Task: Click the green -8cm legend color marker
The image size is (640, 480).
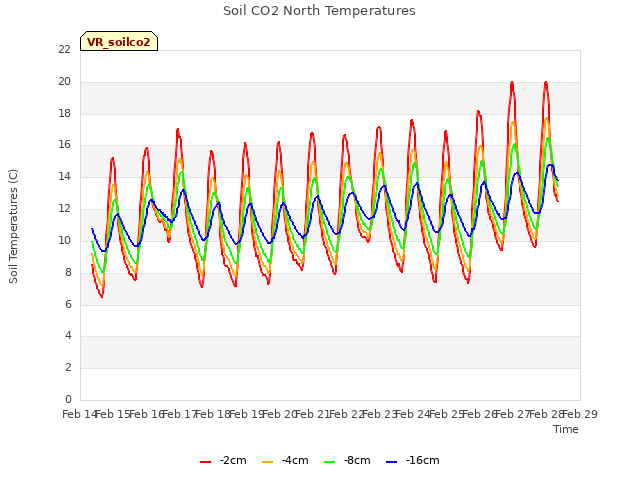Action: (329, 462)
